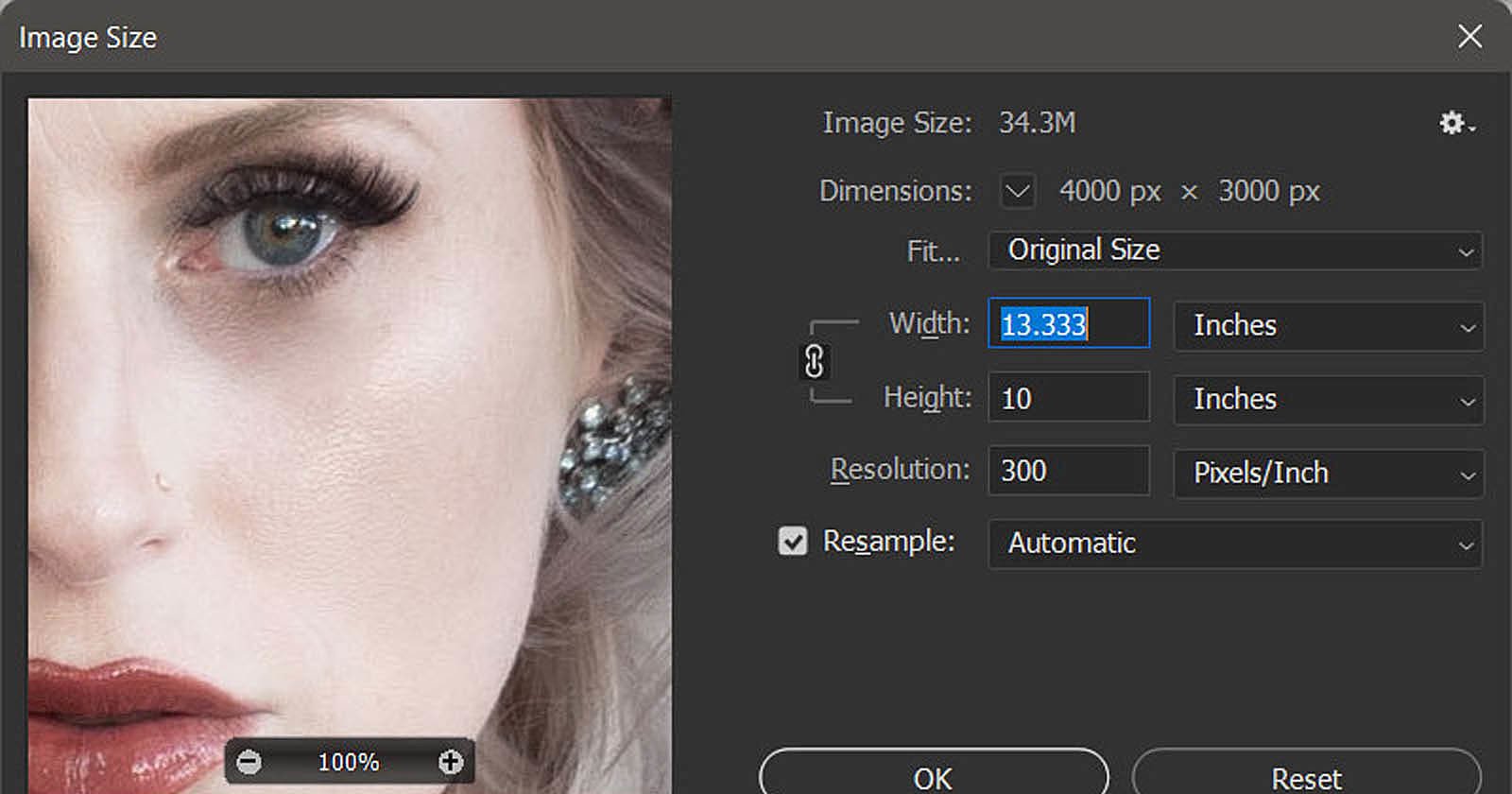Toggle the constrain proportions link icon
Viewport: 1512px width, 794px height.
click(814, 361)
